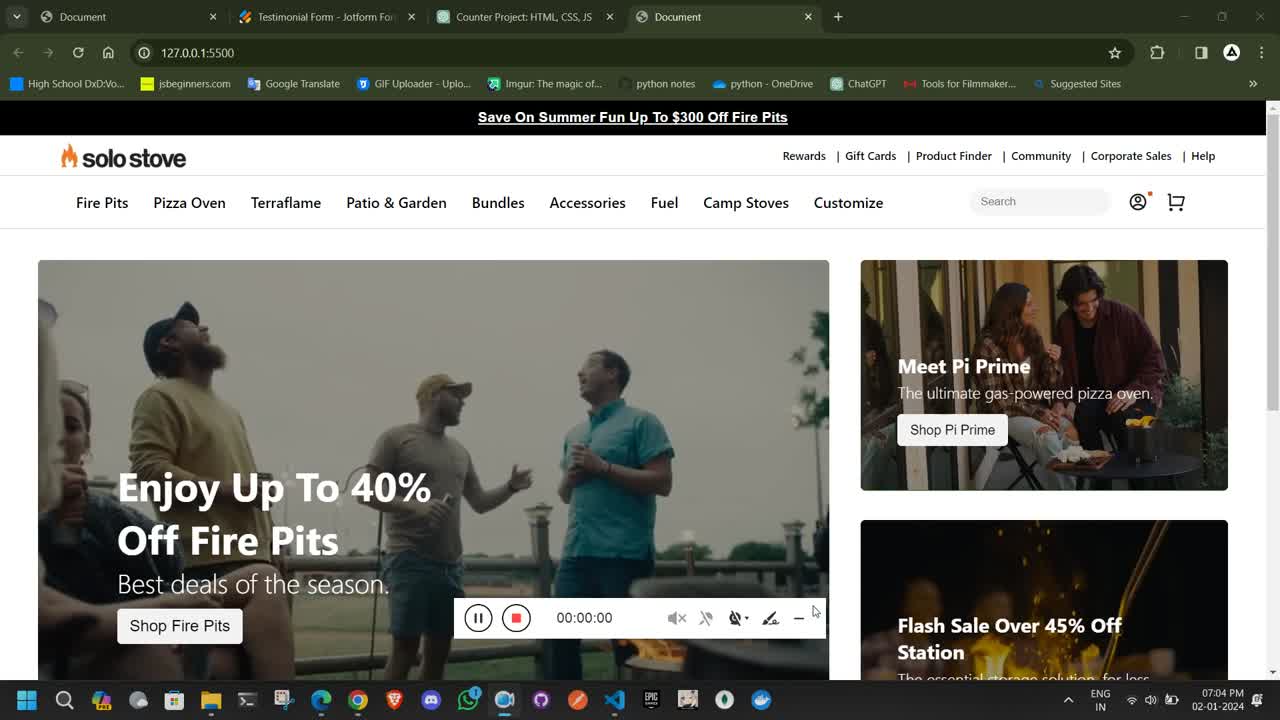Click the Meet Pi Prime card image

[1044, 375]
